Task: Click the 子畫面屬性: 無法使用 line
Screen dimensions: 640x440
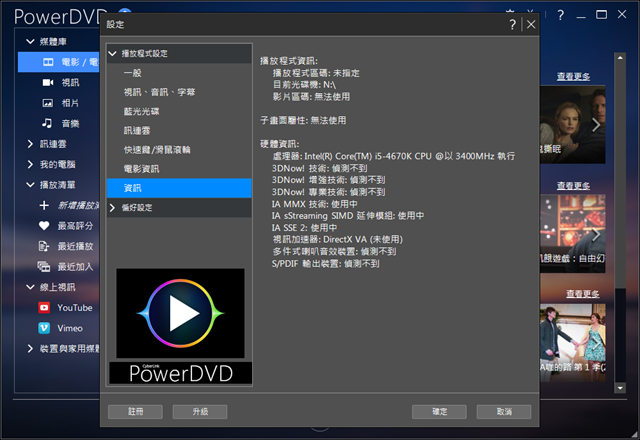Action: (303, 120)
